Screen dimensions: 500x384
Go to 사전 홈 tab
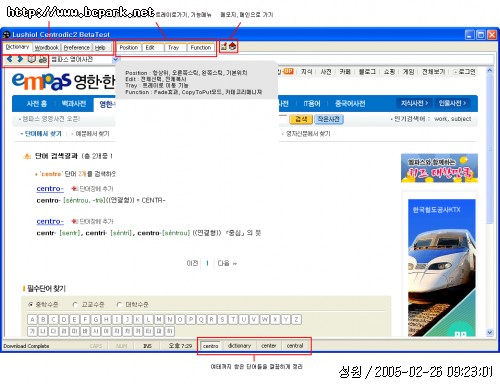coord(37,104)
